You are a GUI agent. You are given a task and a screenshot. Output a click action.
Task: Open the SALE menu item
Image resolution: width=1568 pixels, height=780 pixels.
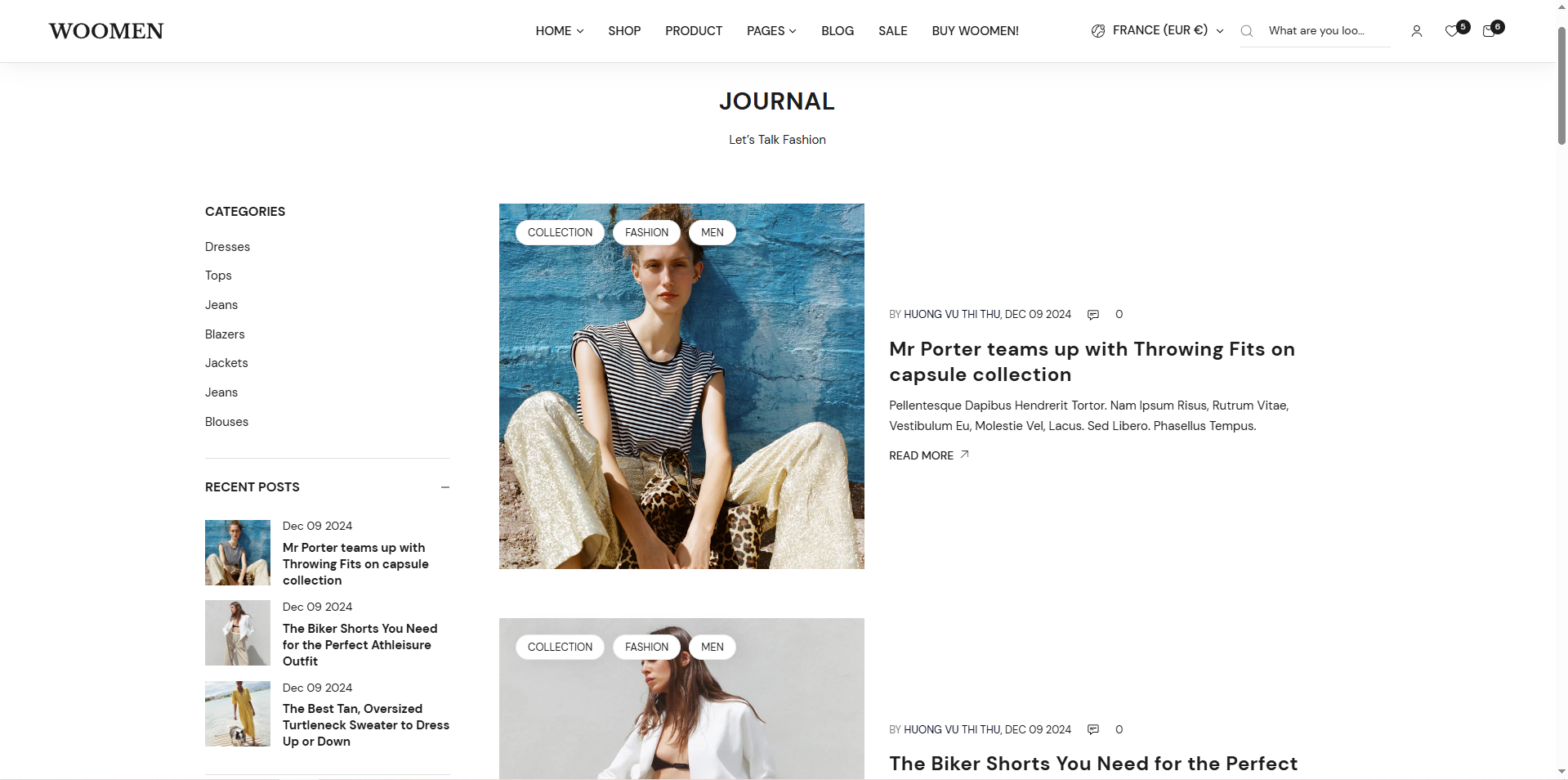[x=893, y=31]
